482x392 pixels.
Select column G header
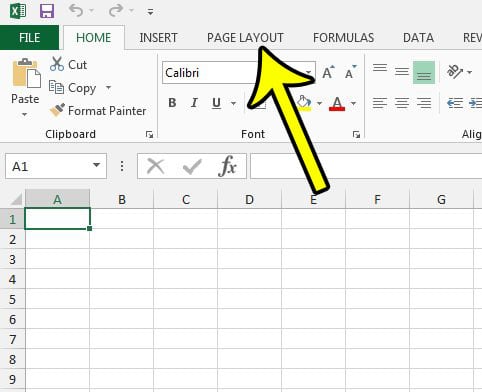[441, 200]
